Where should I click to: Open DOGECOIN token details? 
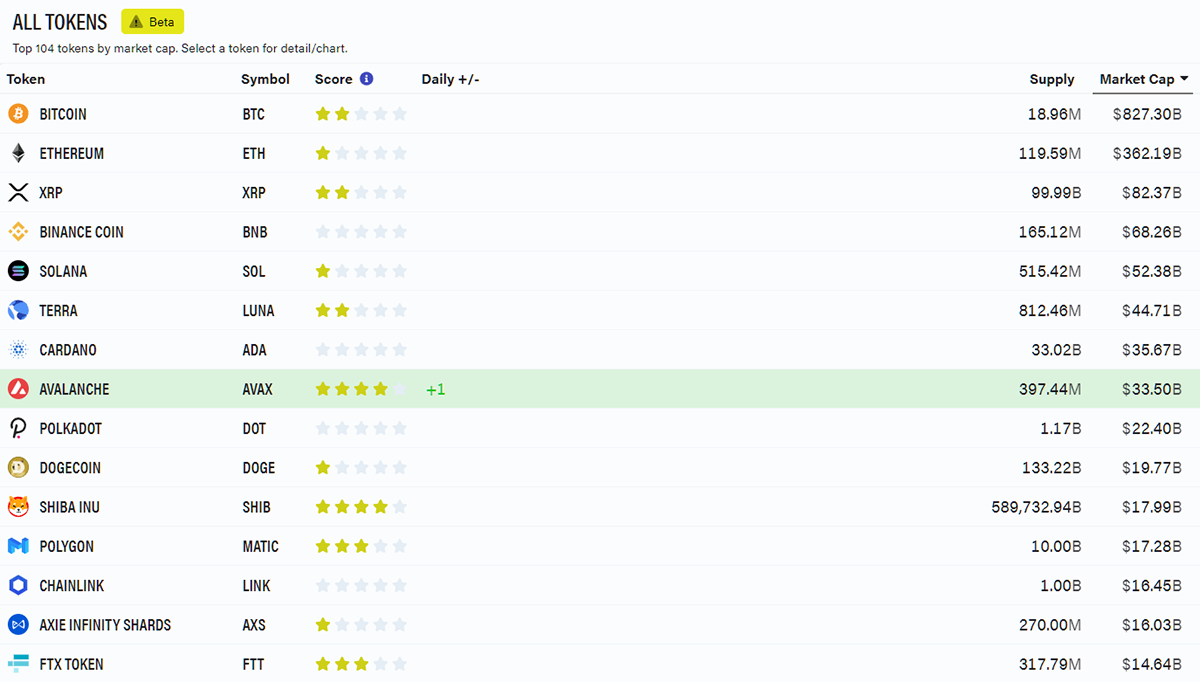pyautogui.click(x=70, y=468)
